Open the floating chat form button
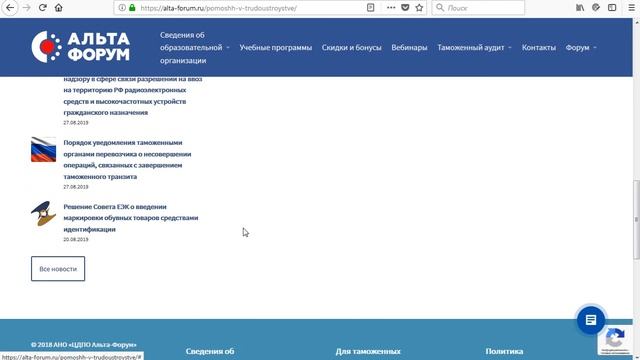 coord(591,320)
